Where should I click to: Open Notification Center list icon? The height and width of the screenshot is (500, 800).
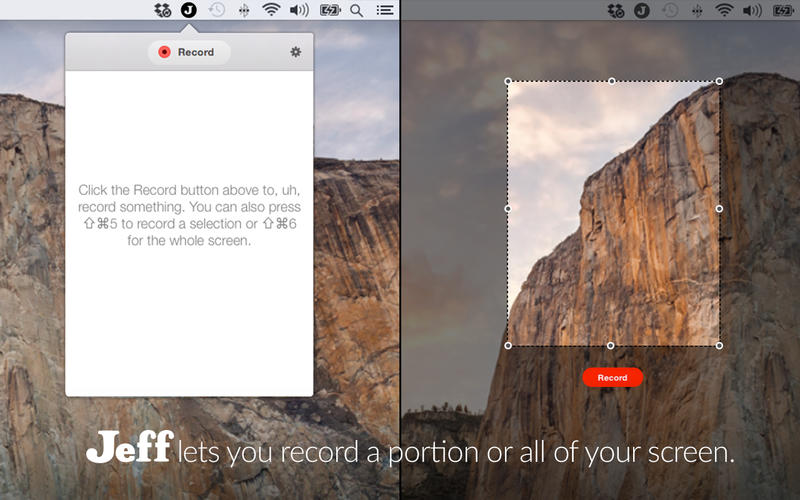[384, 11]
